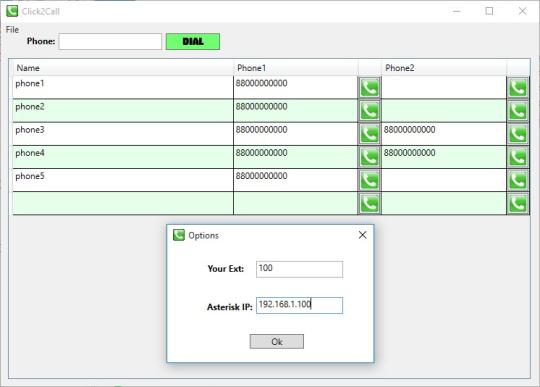540x387 pixels.
Task: Call Phone1 number for phone5 row
Action: 370,180
